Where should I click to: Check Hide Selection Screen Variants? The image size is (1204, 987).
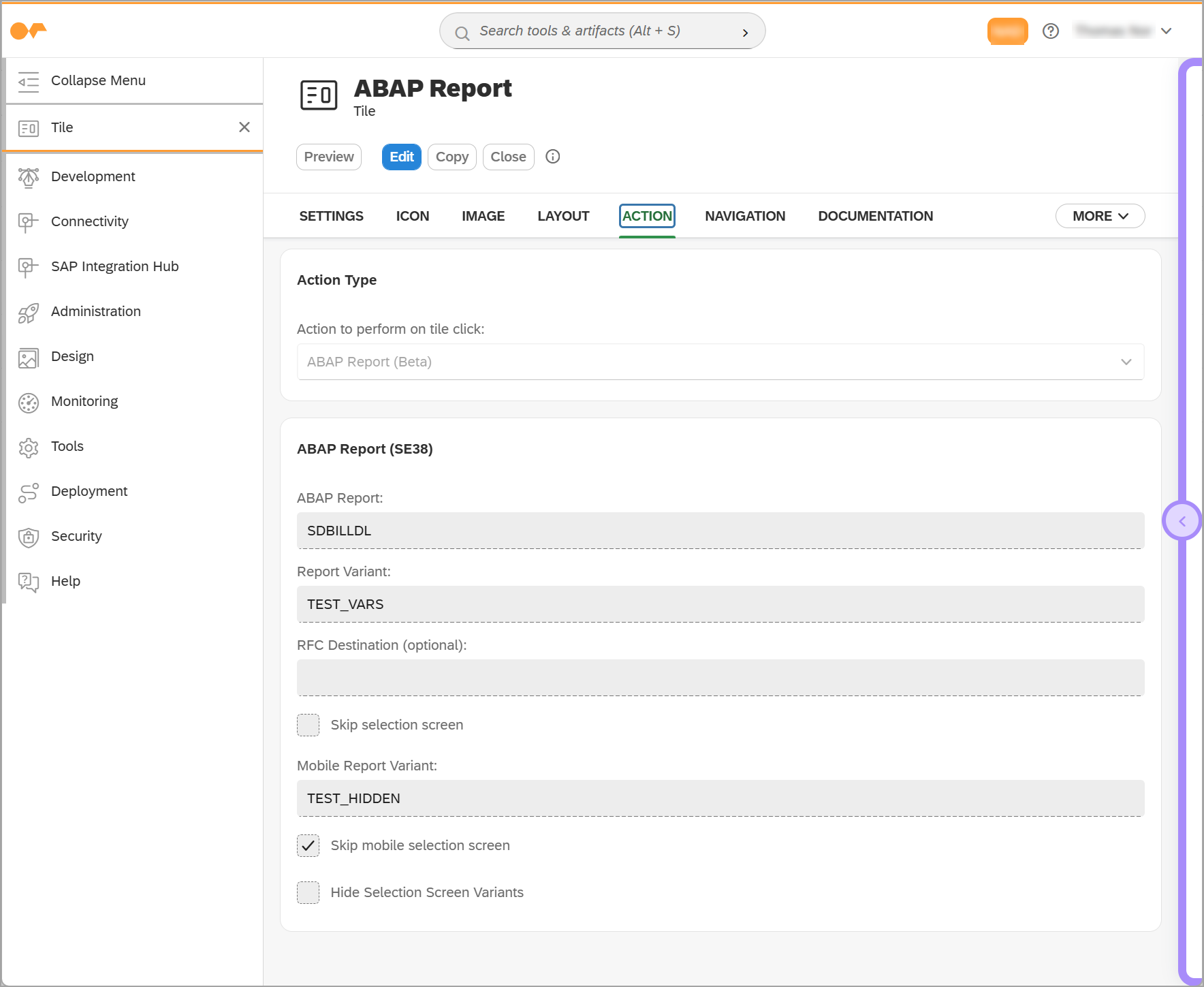pyautogui.click(x=308, y=892)
